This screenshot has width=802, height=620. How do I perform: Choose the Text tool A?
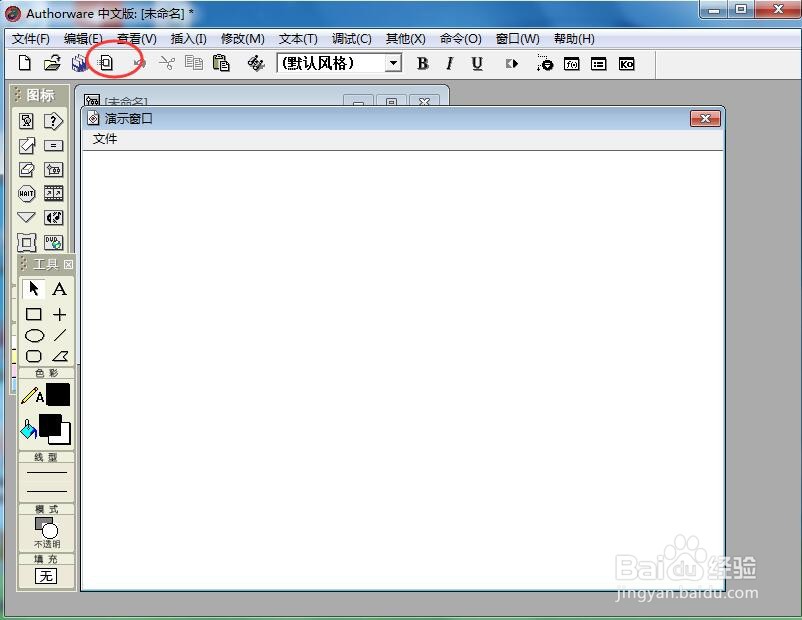(59, 289)
